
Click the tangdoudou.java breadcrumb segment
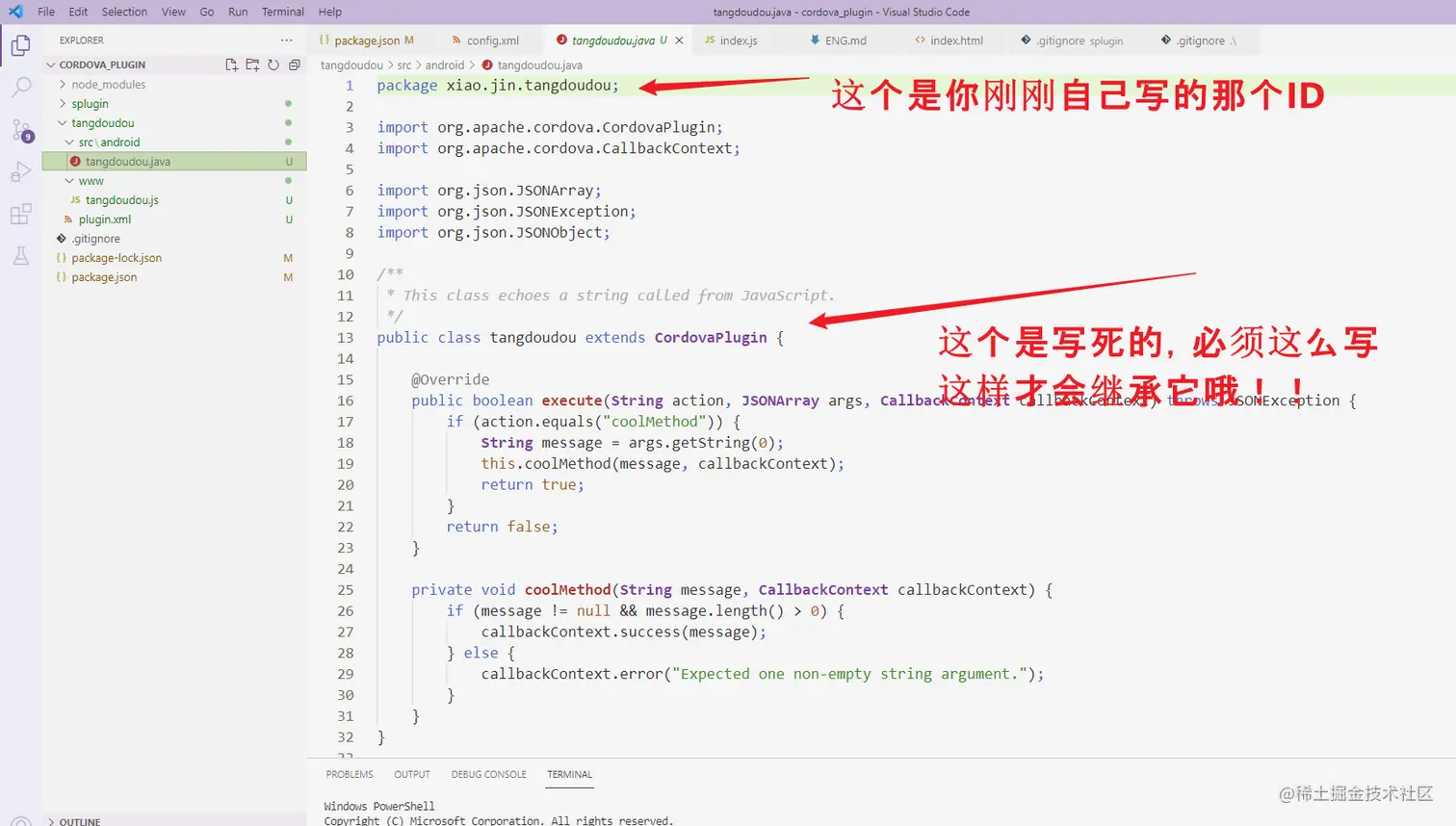[x=539, y=65]
